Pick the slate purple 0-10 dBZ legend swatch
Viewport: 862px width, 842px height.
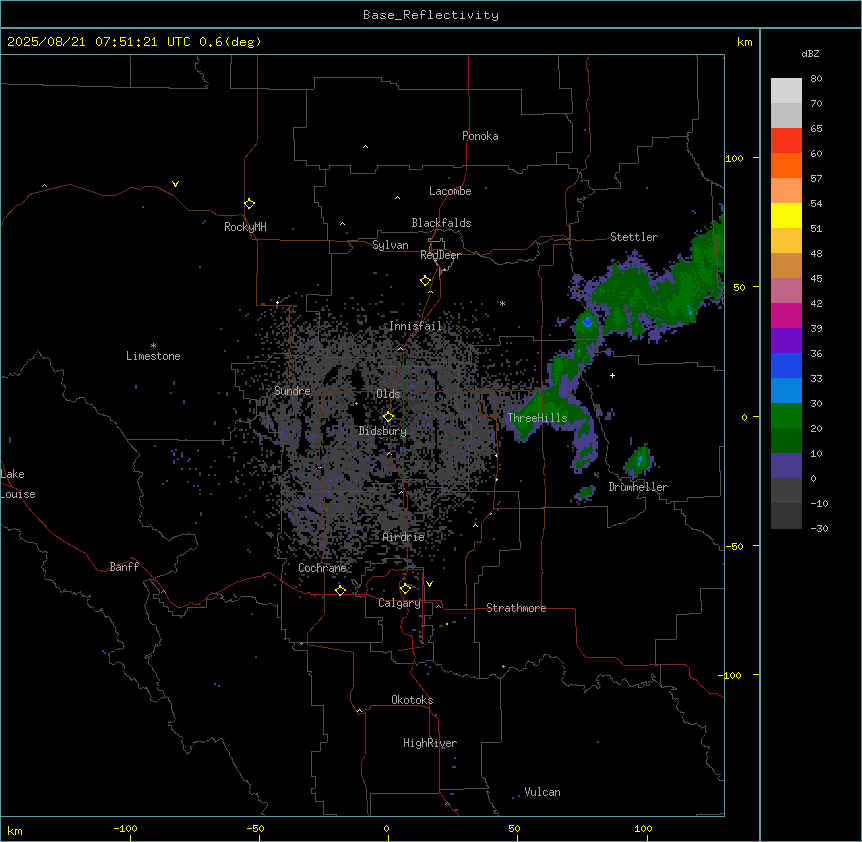click(786, 466)
